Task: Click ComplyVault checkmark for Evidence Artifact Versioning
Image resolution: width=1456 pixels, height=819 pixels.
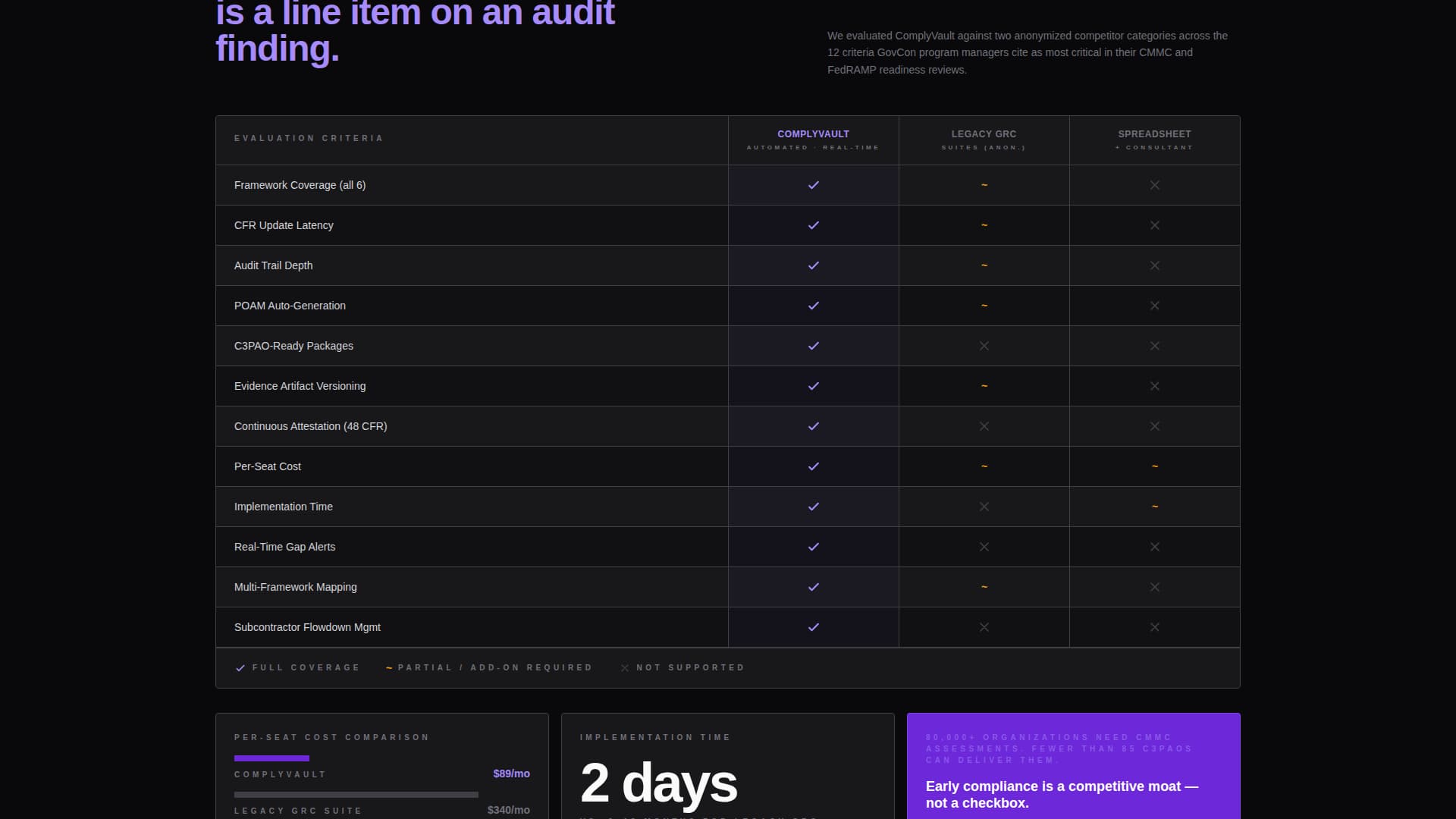Action: [814, 386]
